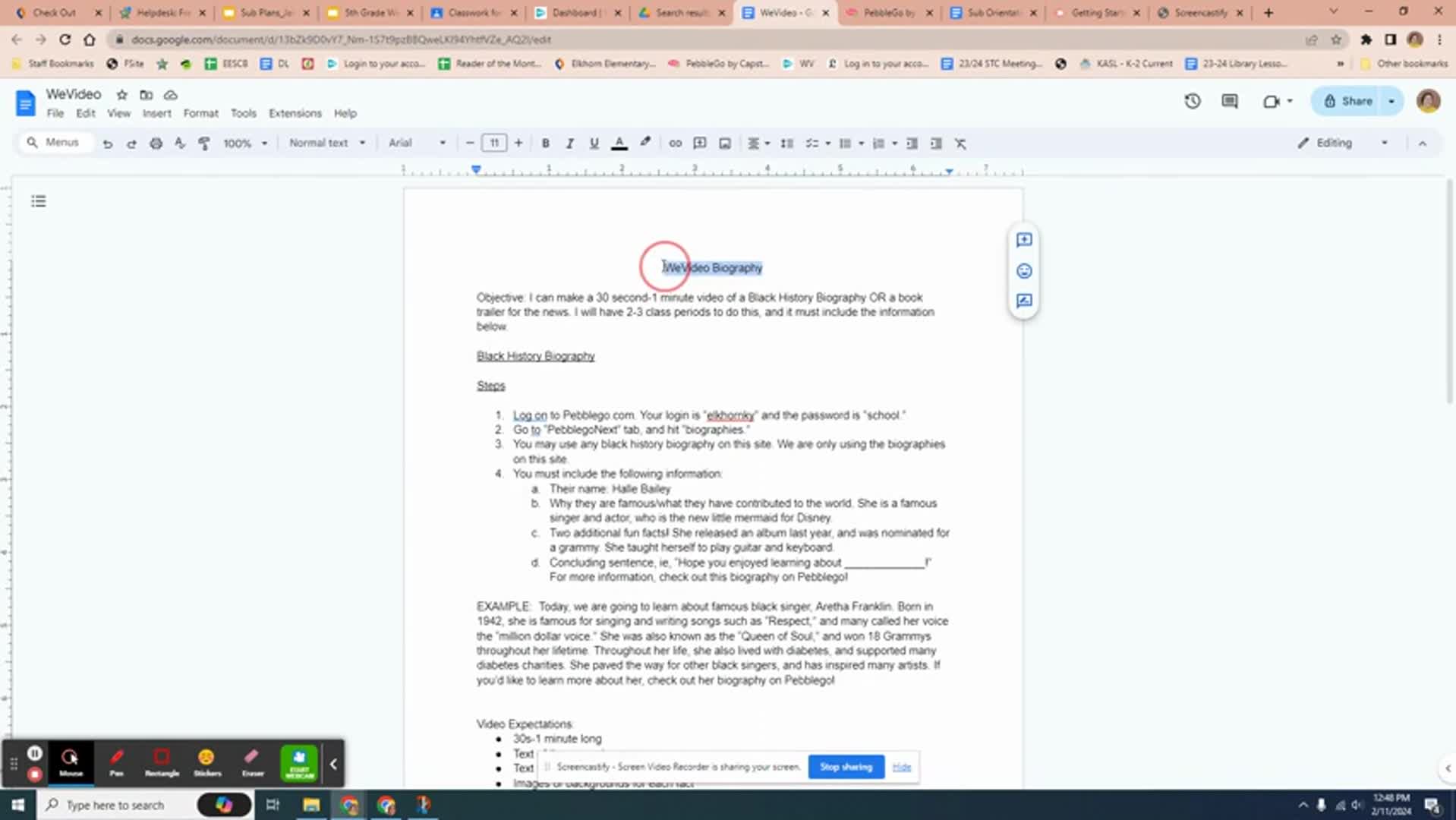Show the document outline icon
Image resolution: width=1456 pixels, height=820 pixels.
[39, 201]
